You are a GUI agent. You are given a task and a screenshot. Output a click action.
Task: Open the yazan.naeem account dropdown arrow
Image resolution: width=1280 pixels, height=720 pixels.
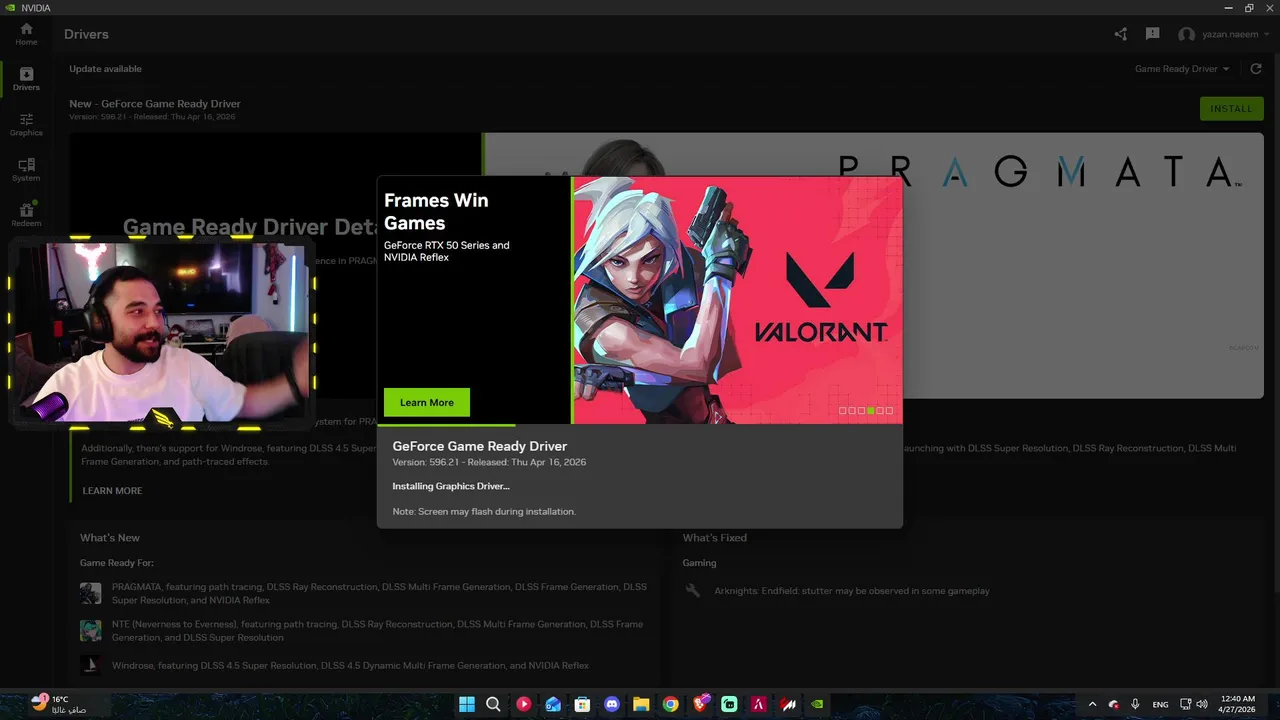pyautogui.click(x=1267, y=34)
